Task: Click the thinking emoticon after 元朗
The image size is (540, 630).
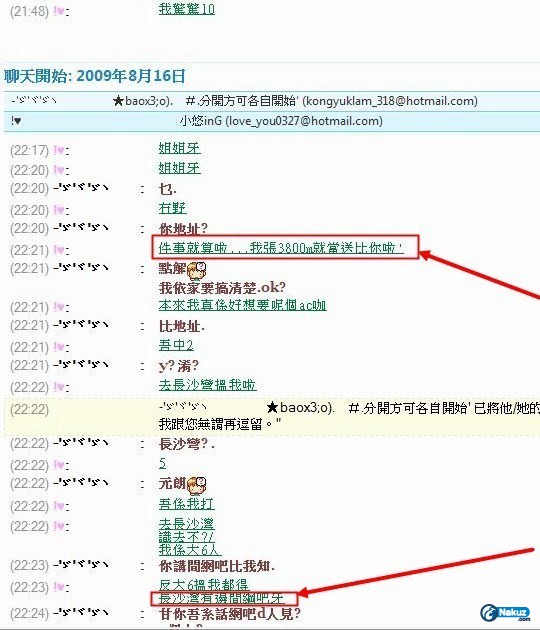Action: 196,485
